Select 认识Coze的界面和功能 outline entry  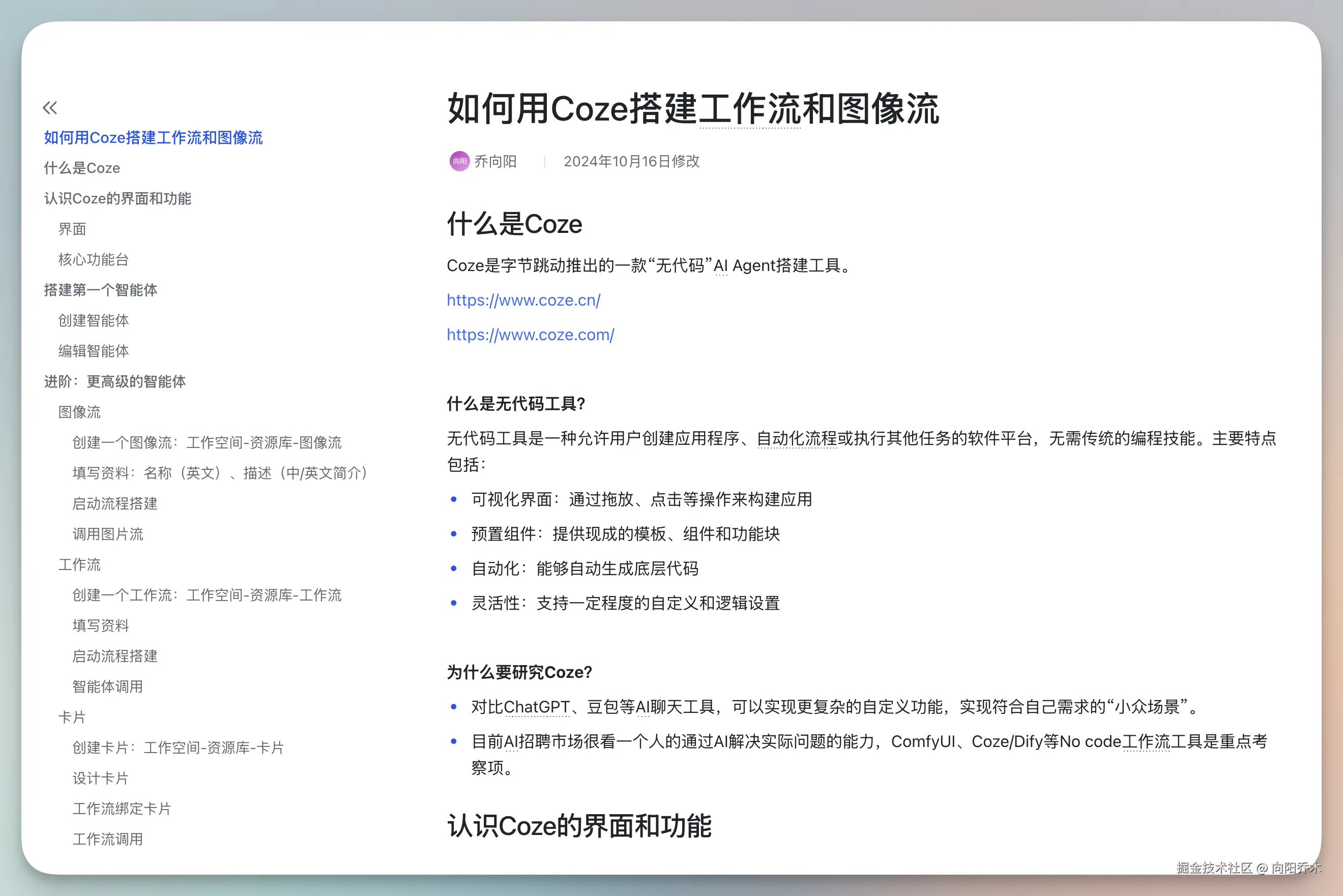coord(117,198)
